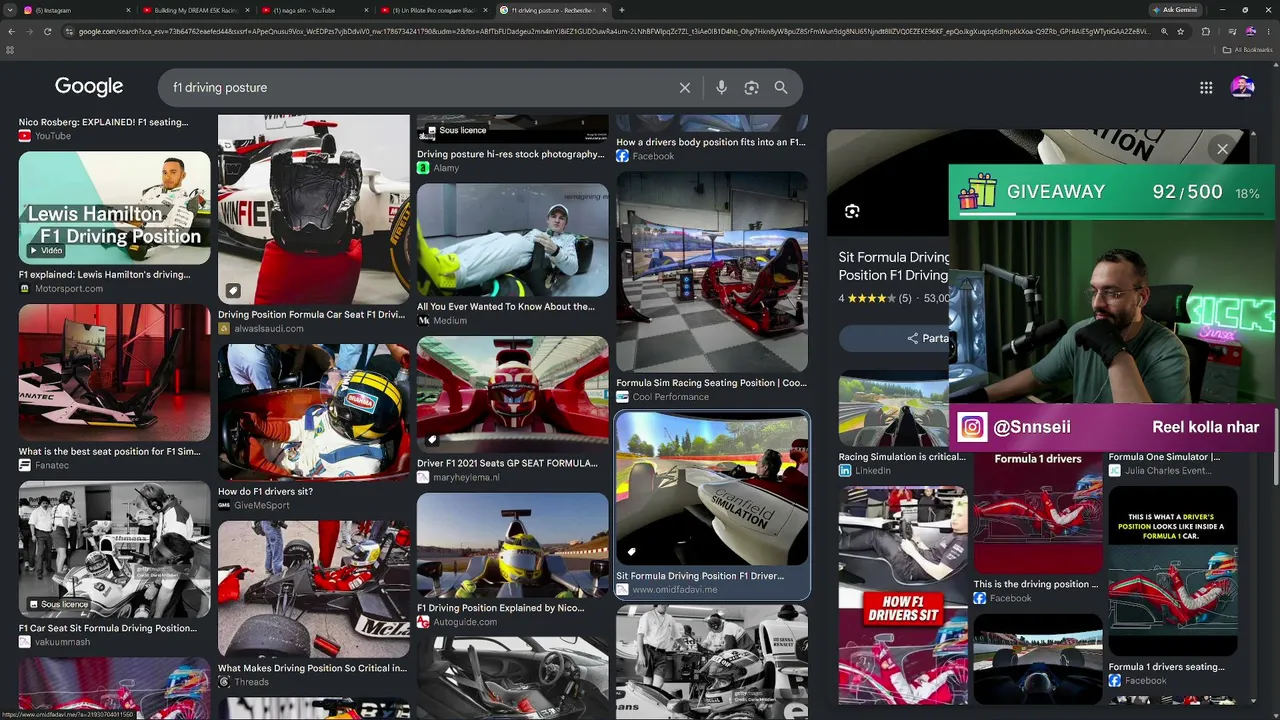Search inside the preview image with Lens icon
Screen dimensions: 1280x720
[852, 211]
